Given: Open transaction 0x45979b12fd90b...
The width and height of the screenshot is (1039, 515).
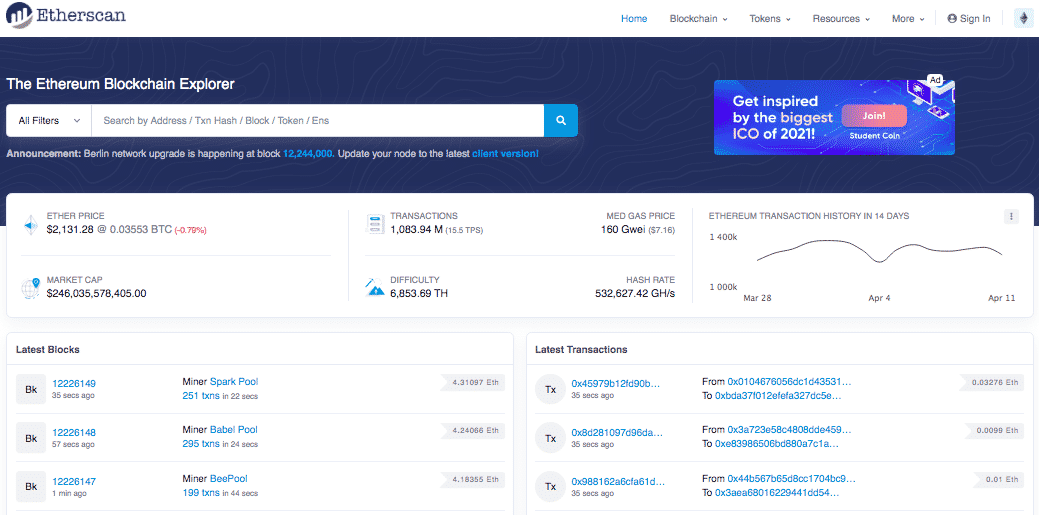Looking at the screenshot, I should click(616, 383).
